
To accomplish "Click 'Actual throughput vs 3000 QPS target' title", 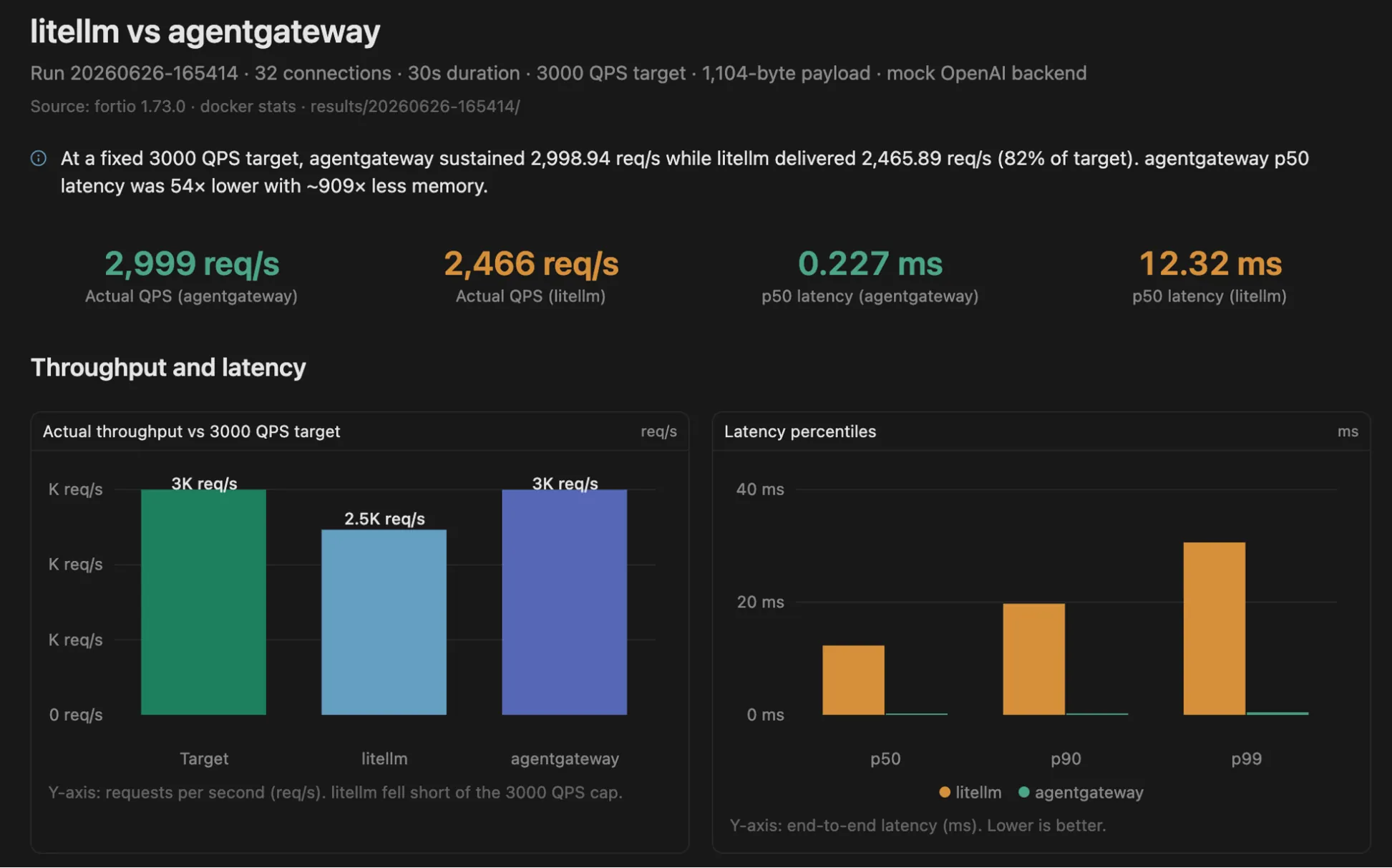I will [191, 431].
